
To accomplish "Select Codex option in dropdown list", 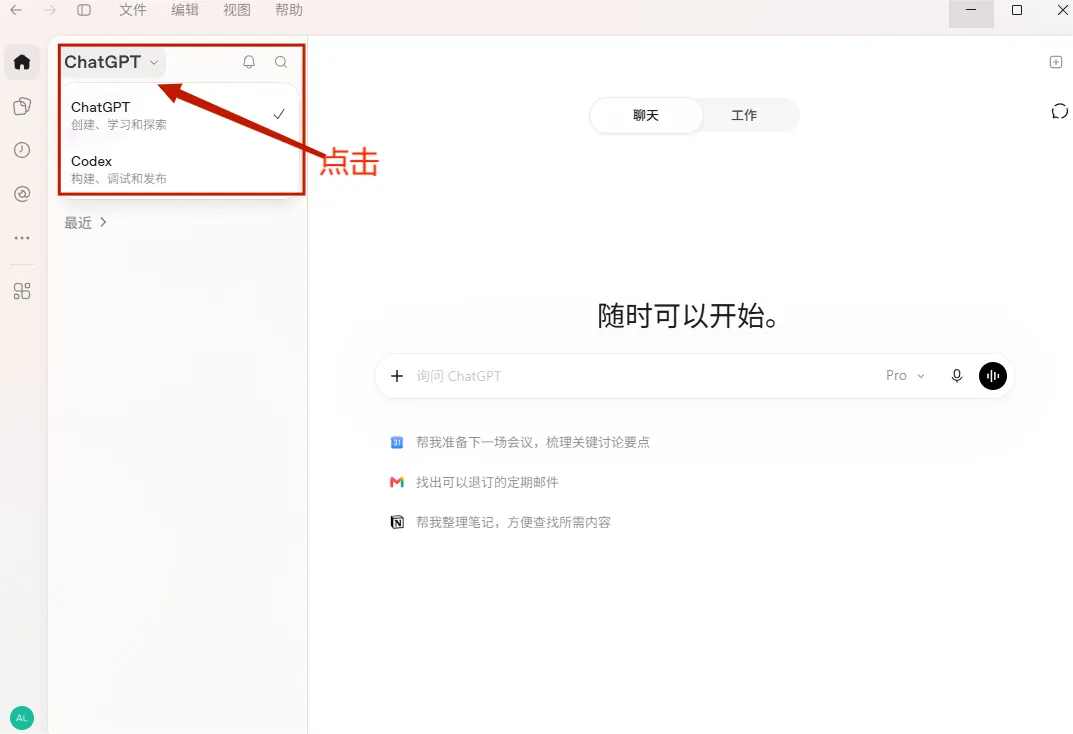I will [179, 169].
